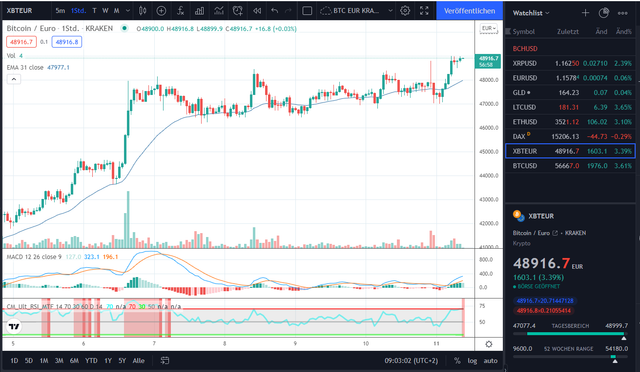Select ETHUSD in the watchlist
The width and height of the screenshot is (640, 372).
click(570, 122)
